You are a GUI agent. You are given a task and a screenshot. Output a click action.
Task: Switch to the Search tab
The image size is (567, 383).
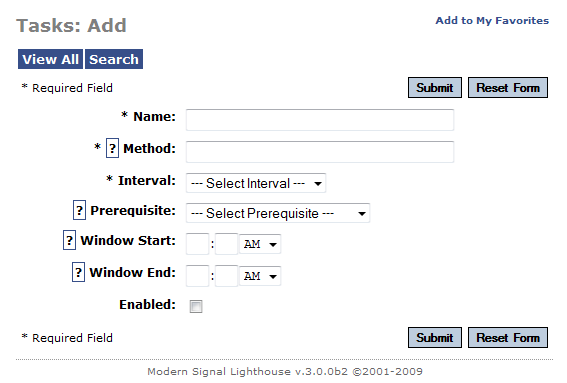point(114,59)
